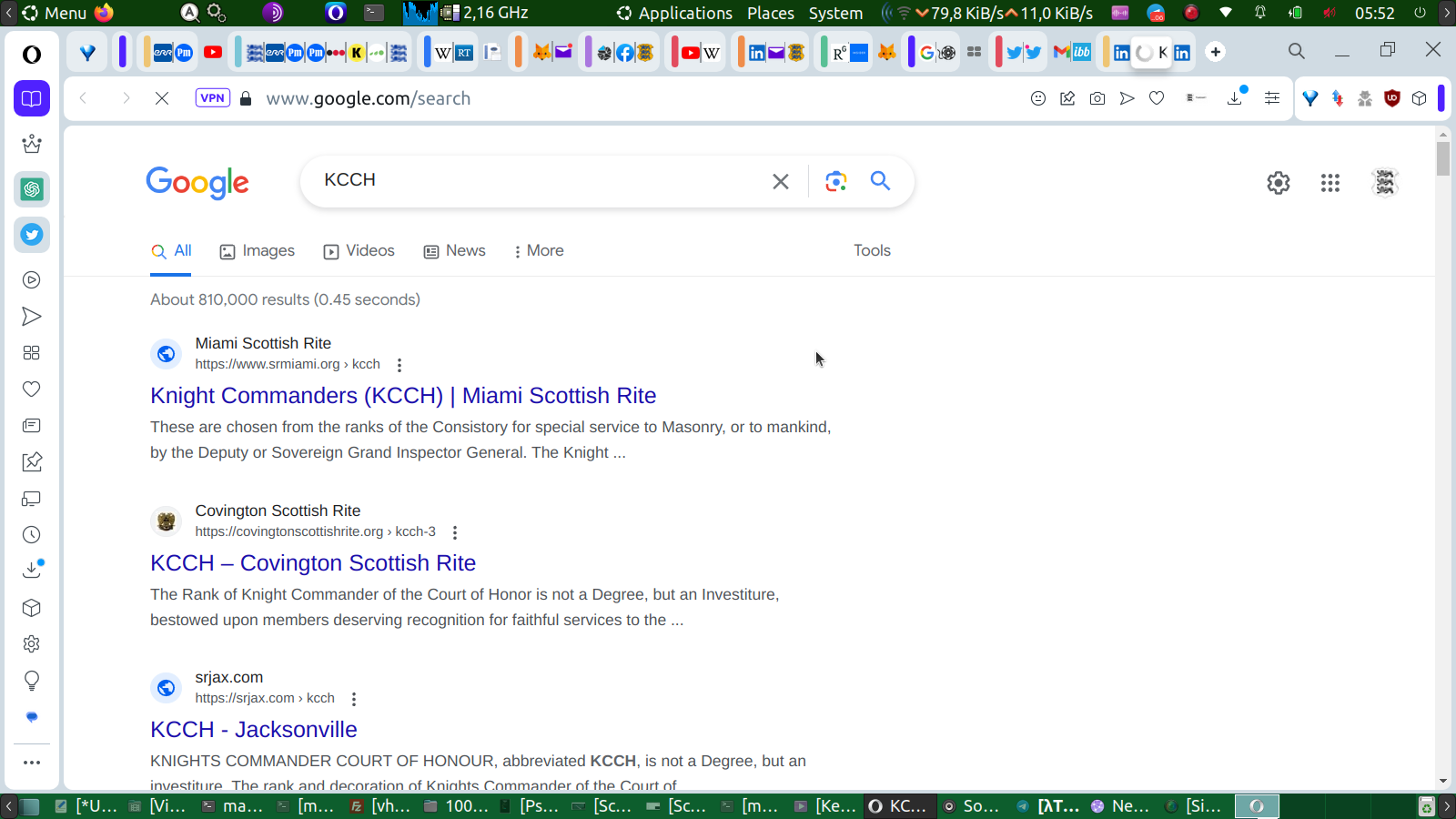Viewport: 1456px width, 819px height.
Task: Click the blue Google search magnifier button
Action: point(880,181)
